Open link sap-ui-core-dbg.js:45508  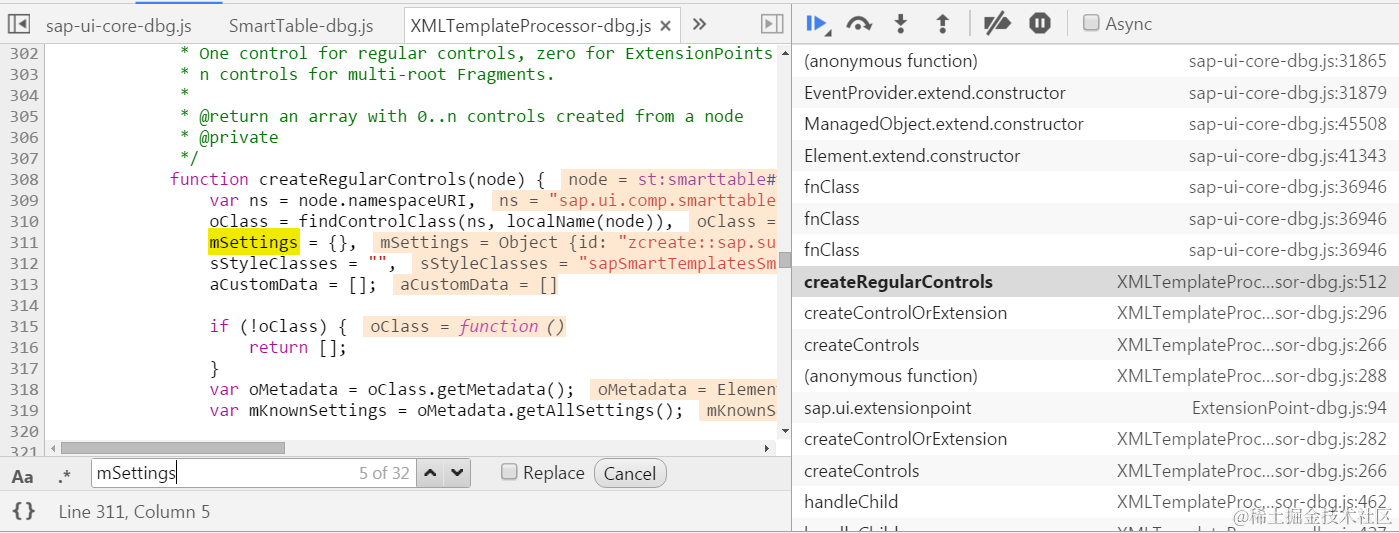pyautogui.click(x=1287, y=124)
